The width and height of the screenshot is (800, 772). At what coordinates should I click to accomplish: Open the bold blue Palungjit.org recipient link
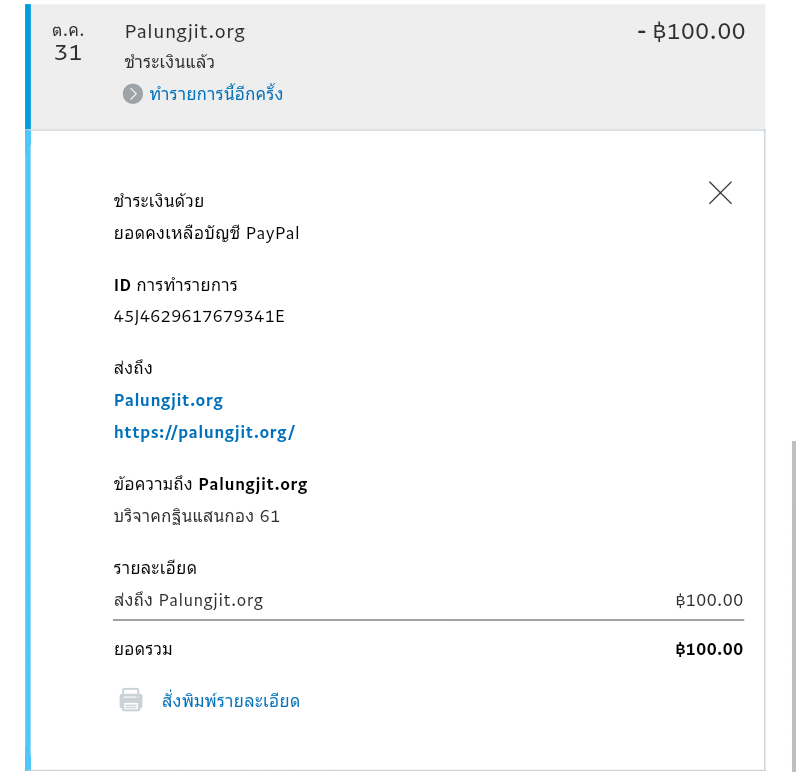pos(168,401)
